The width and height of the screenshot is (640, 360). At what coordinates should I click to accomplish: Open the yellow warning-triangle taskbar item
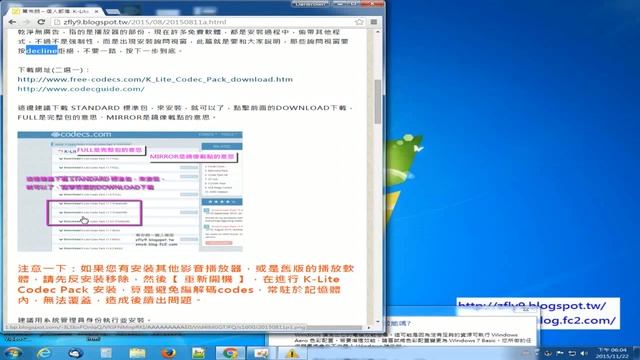[291, 353]
